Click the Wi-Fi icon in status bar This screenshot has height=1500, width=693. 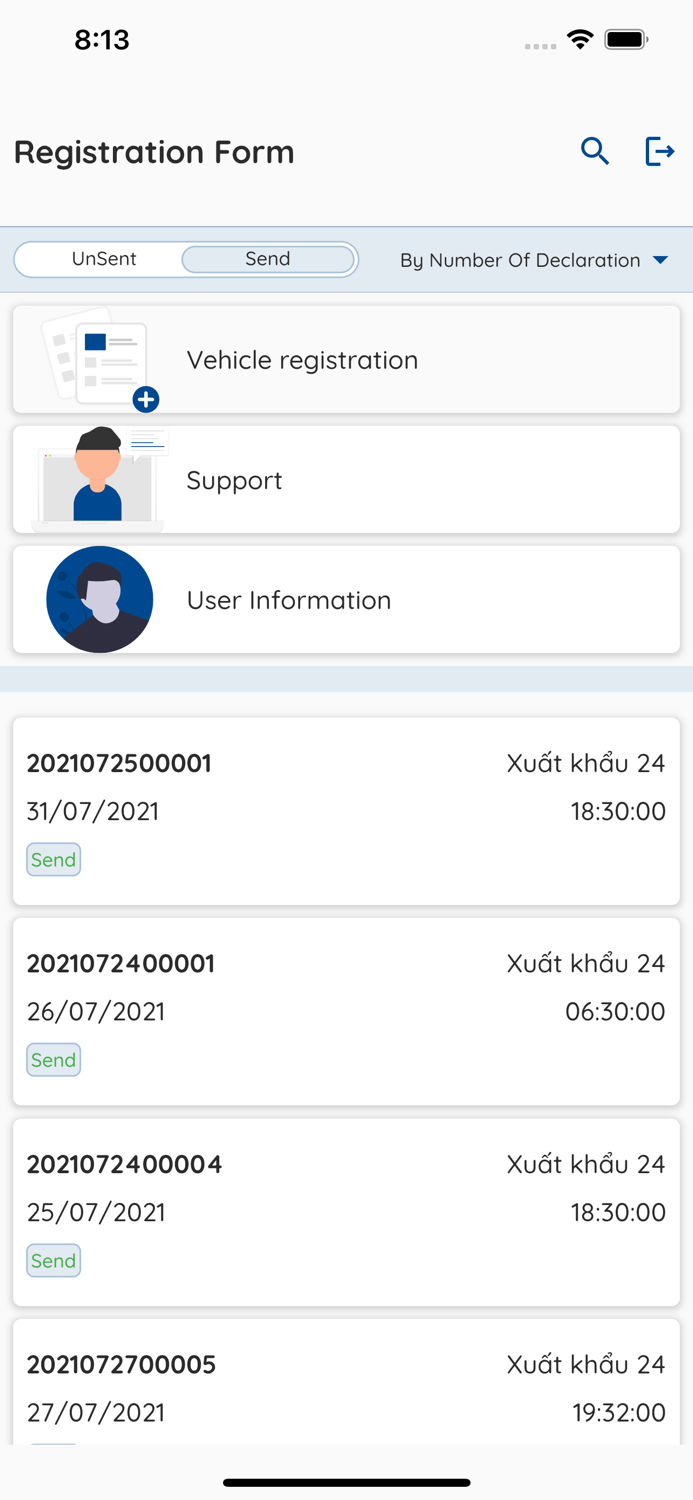tap(581, 41)
